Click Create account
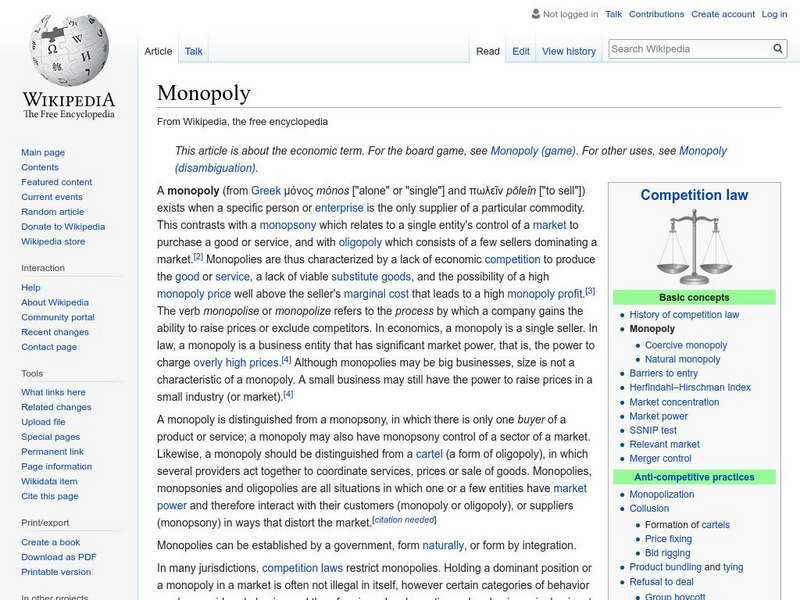This screenshot has height=600, width=800. [x=722, y=14]
